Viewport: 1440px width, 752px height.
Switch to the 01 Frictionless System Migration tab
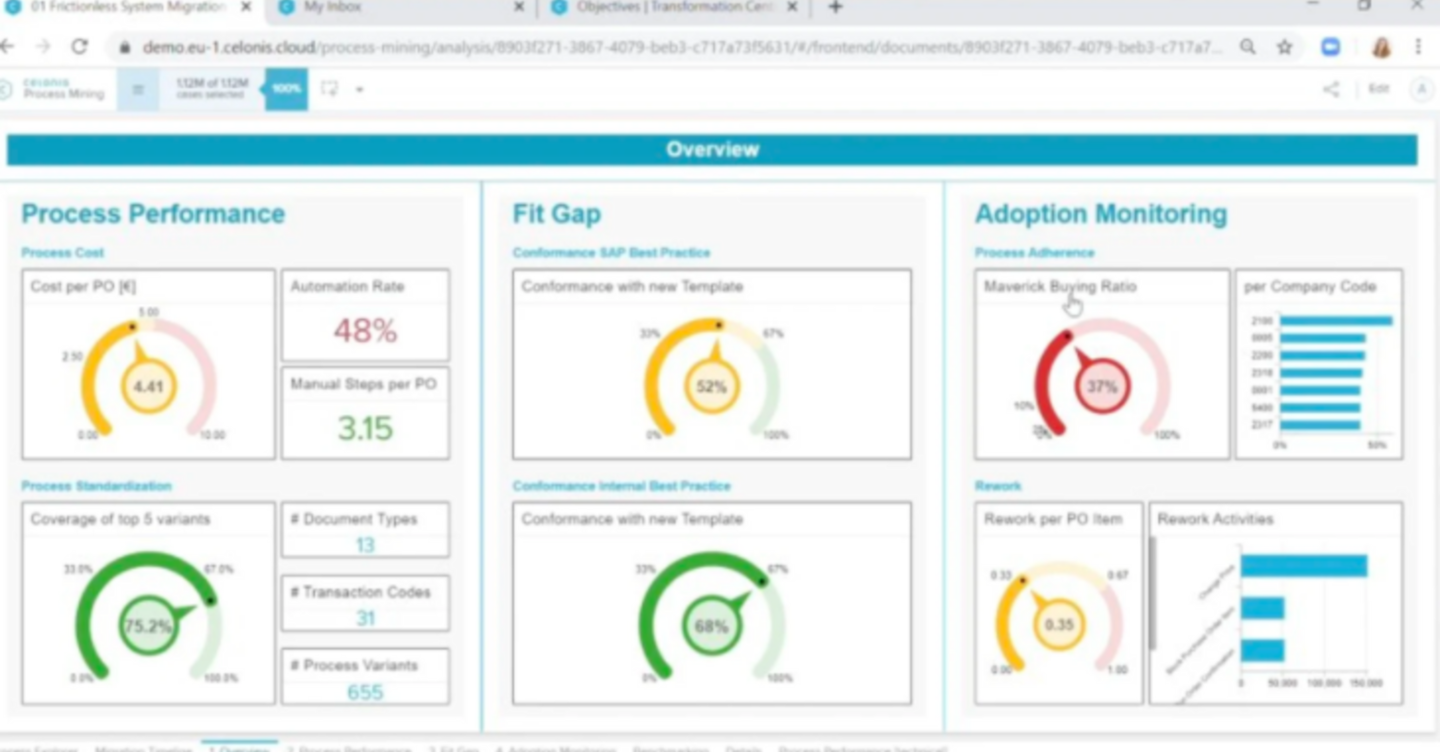(125, 7)
